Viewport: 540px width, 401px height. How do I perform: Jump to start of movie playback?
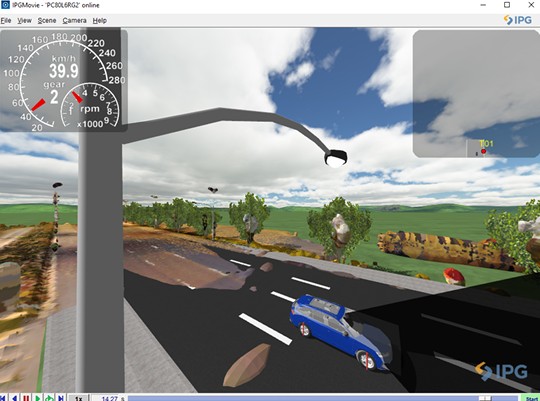[x=3, y=398]
